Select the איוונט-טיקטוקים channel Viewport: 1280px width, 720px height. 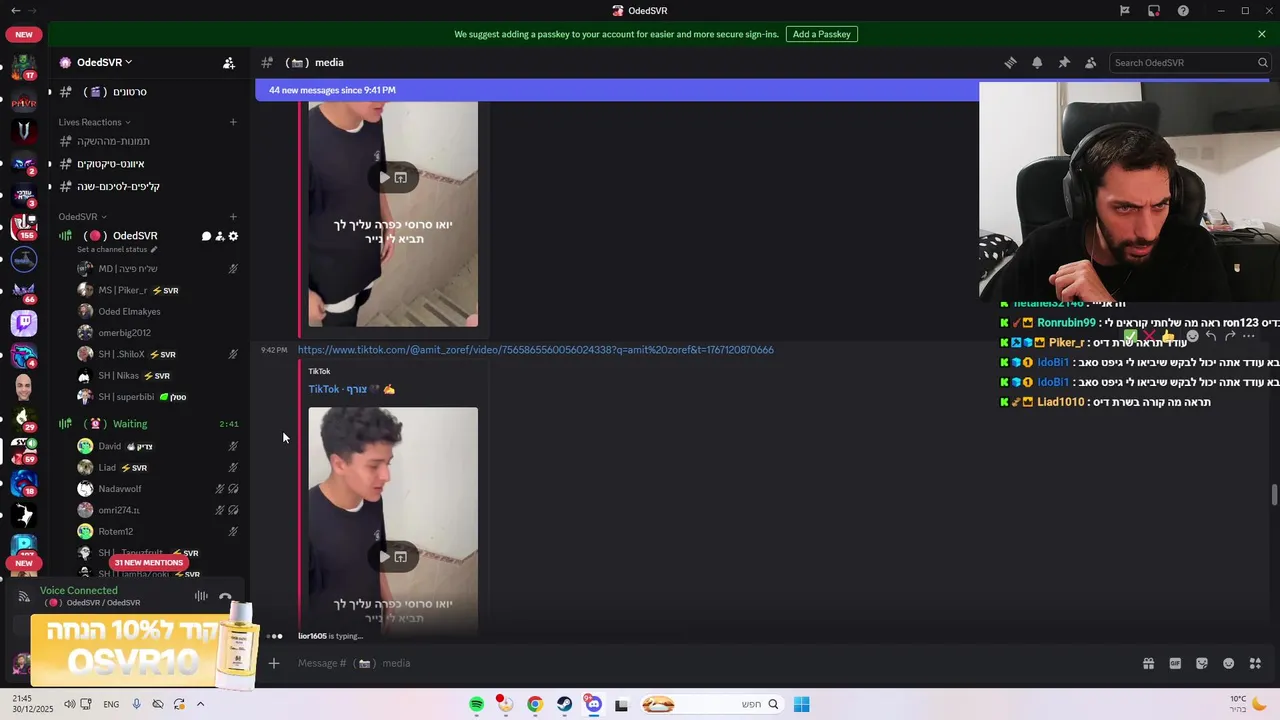(x=146, y=164)
